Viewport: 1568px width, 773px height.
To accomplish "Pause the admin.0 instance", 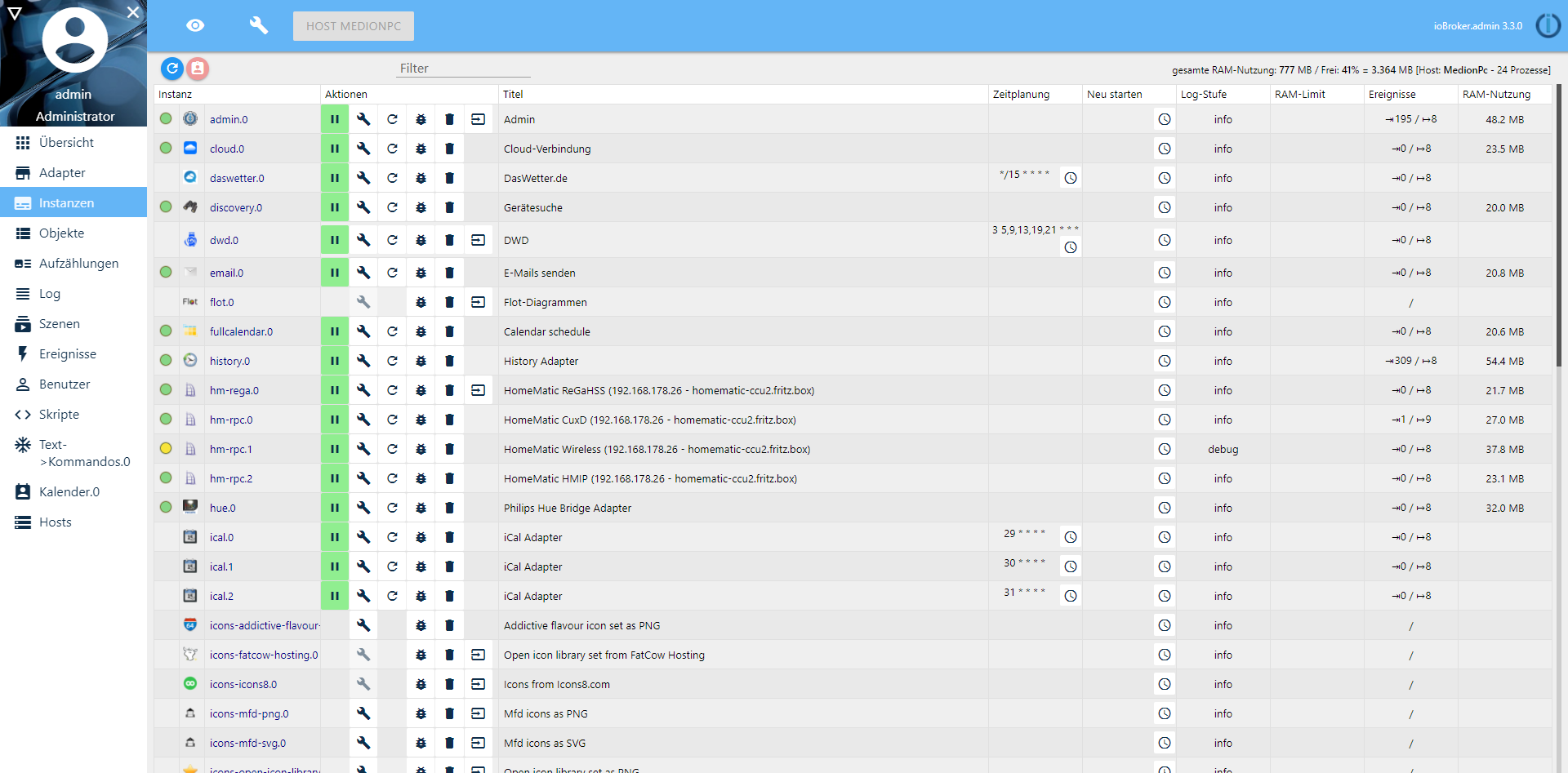I will tap(335, 119).
